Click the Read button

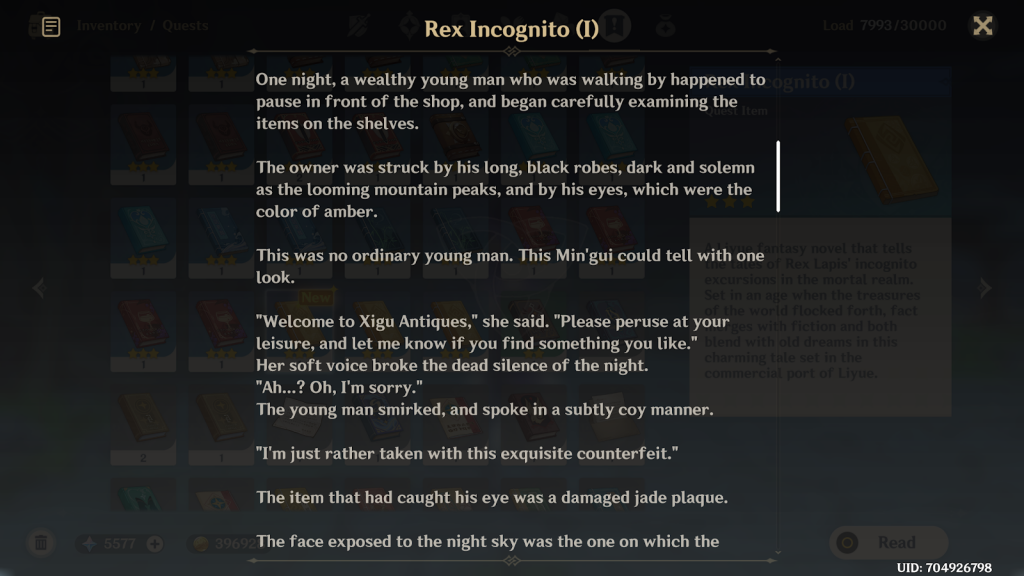(x=889, y=543)
